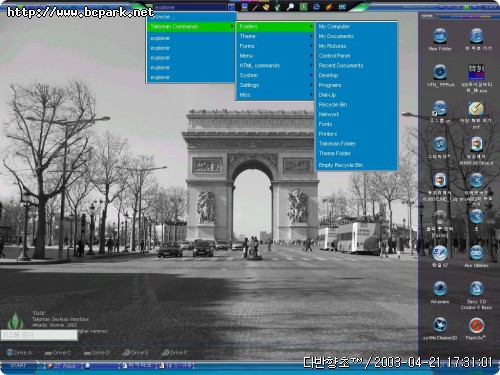This screenshot has height=375, width=500.
Task: Click the magnifying glass search icon
Action: coord(290,7)
